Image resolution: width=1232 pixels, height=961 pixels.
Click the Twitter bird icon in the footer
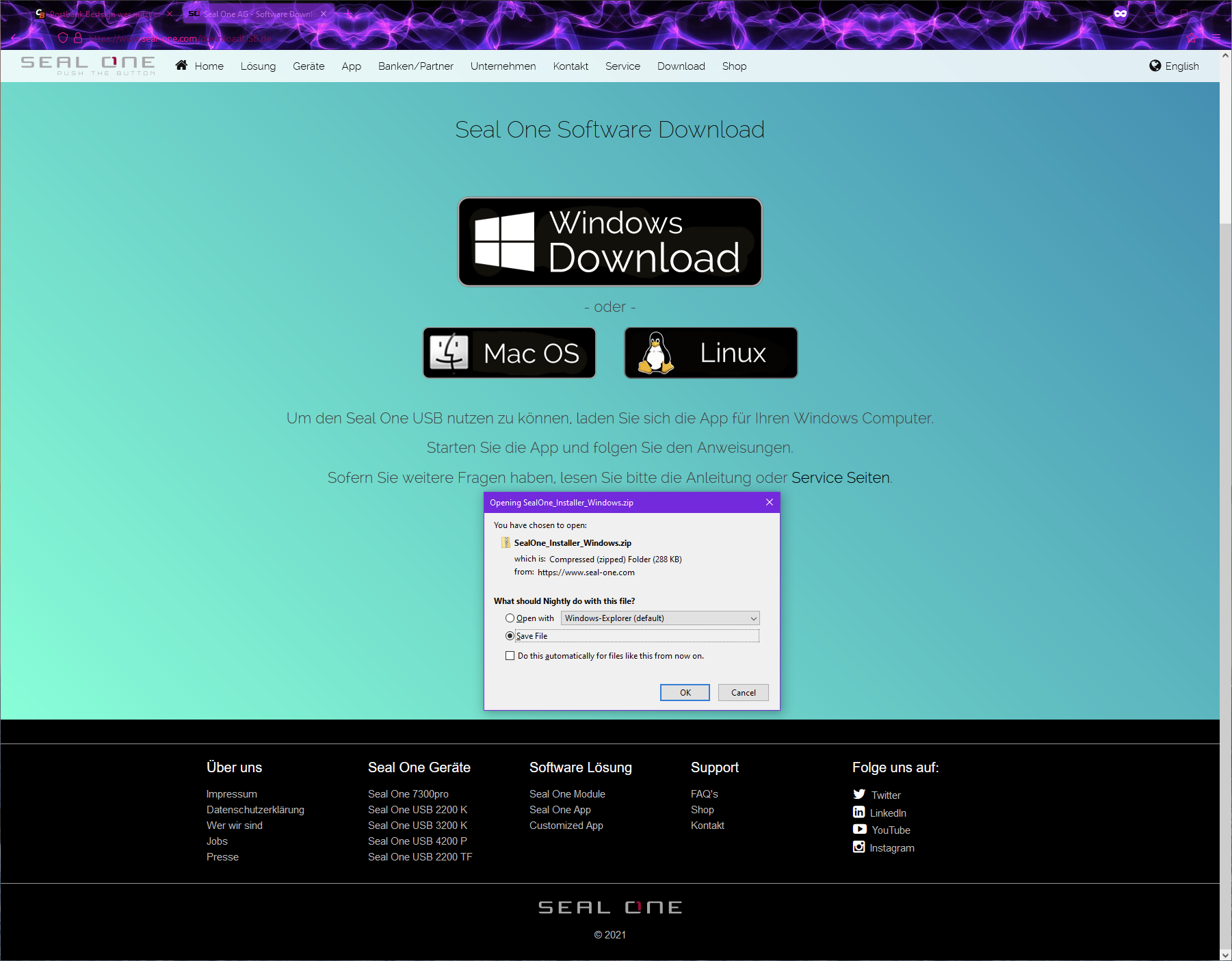click(859, 794)
